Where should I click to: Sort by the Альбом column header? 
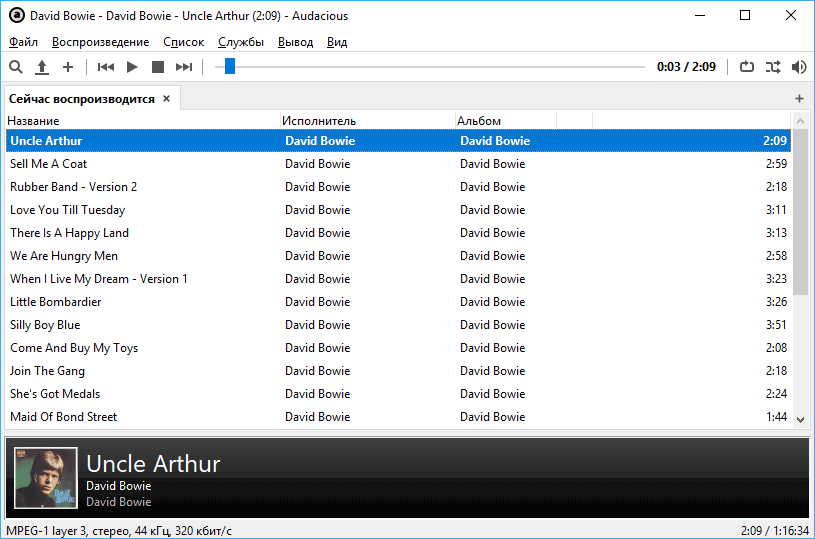click(x=506, y=121)
